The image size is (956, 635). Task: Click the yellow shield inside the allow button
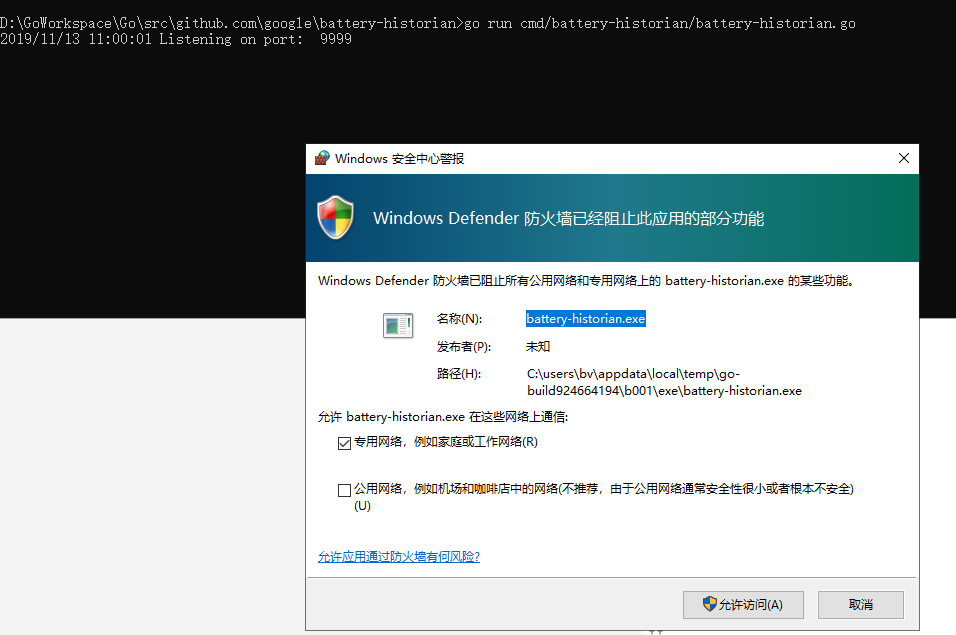(709, 604)
